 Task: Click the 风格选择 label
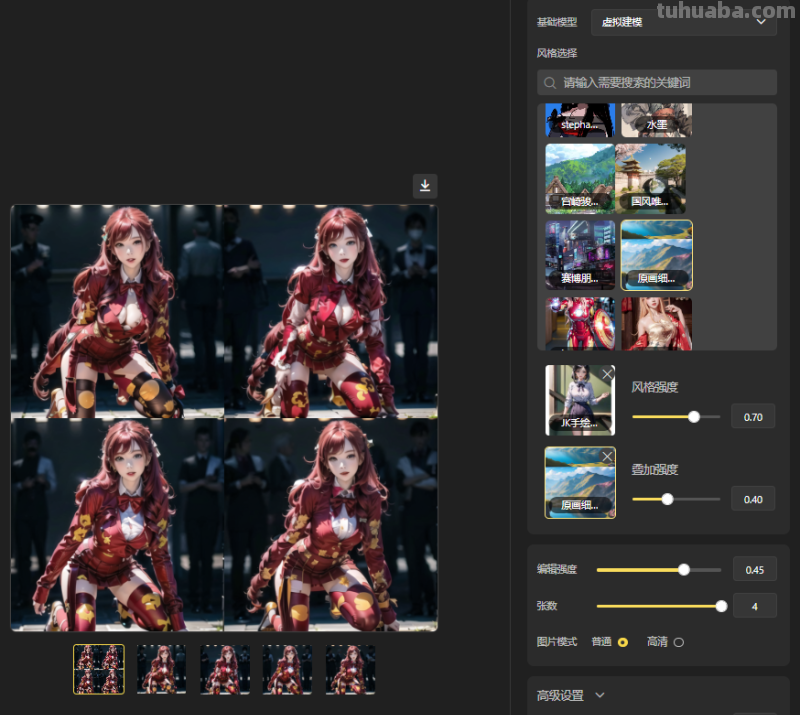(557, 53)
